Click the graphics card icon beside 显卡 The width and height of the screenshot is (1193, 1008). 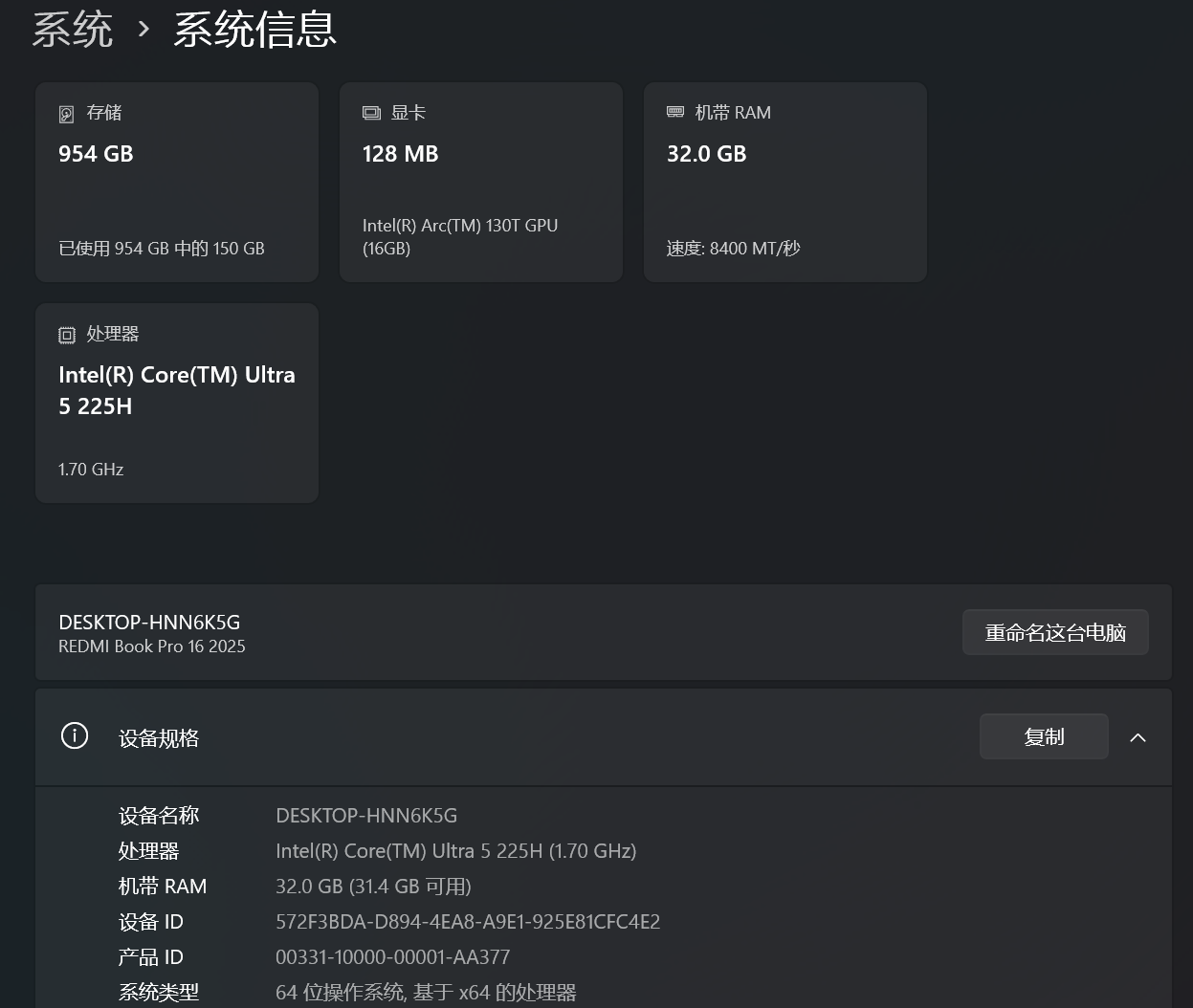point(371,113)
